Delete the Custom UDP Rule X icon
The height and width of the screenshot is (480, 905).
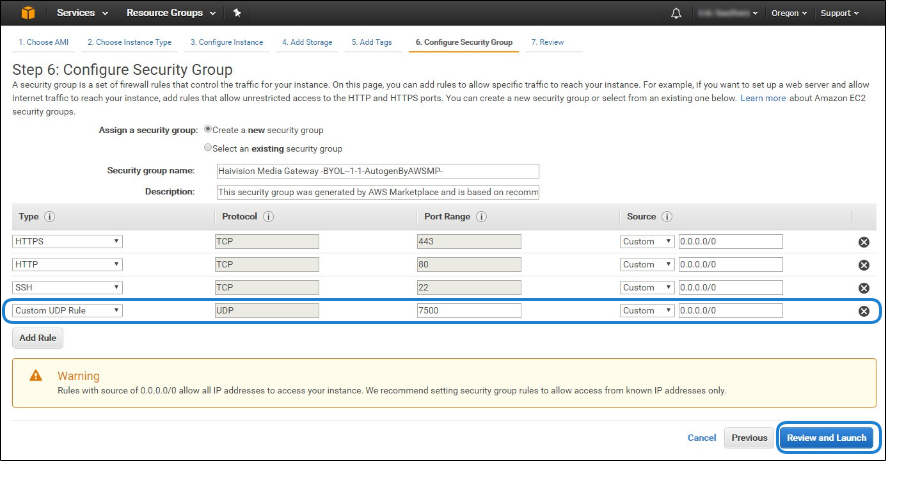coord(864,311)
